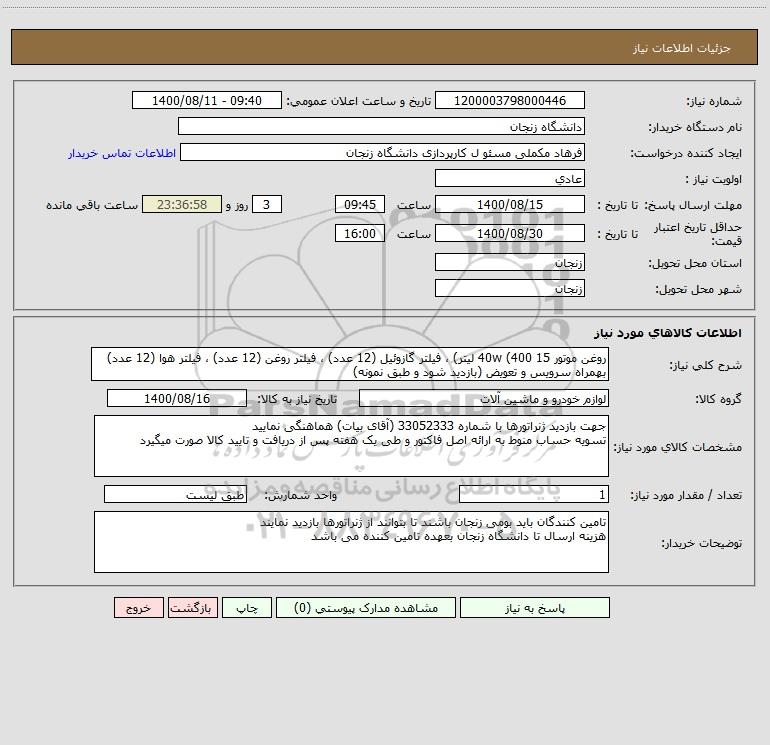
Task: Click the 'پاسخ به نیاز' button
Action: [x=535, y=608]
